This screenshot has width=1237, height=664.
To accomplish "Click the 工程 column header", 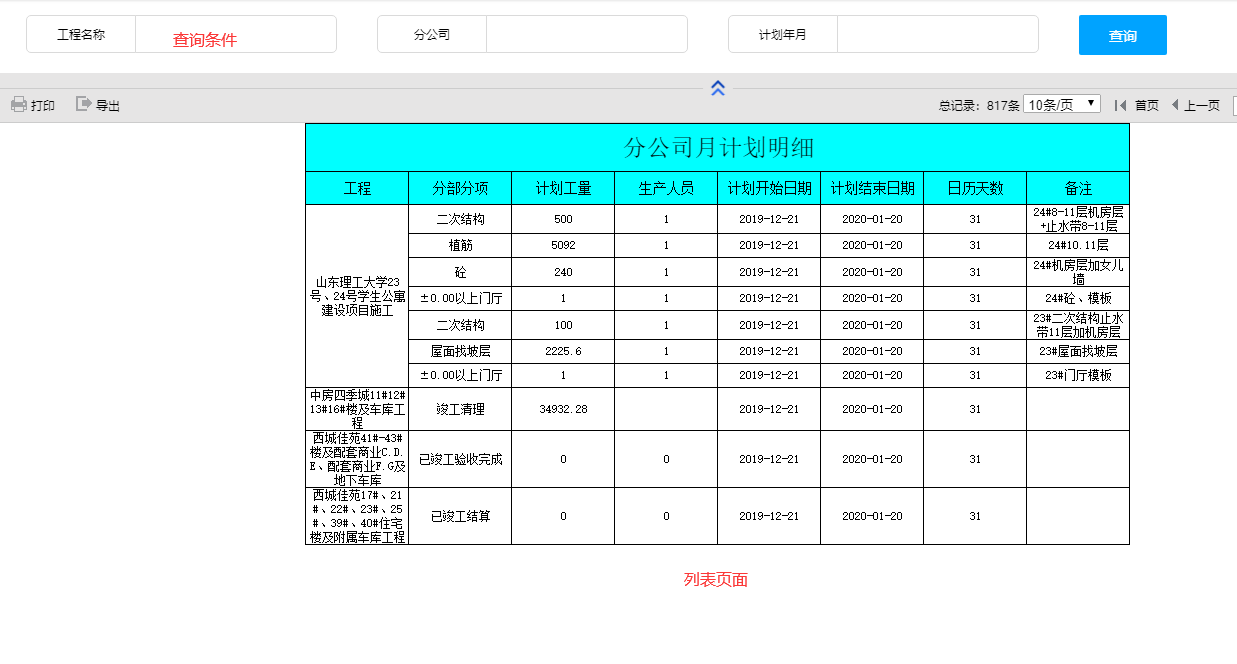I will [357, 188].
